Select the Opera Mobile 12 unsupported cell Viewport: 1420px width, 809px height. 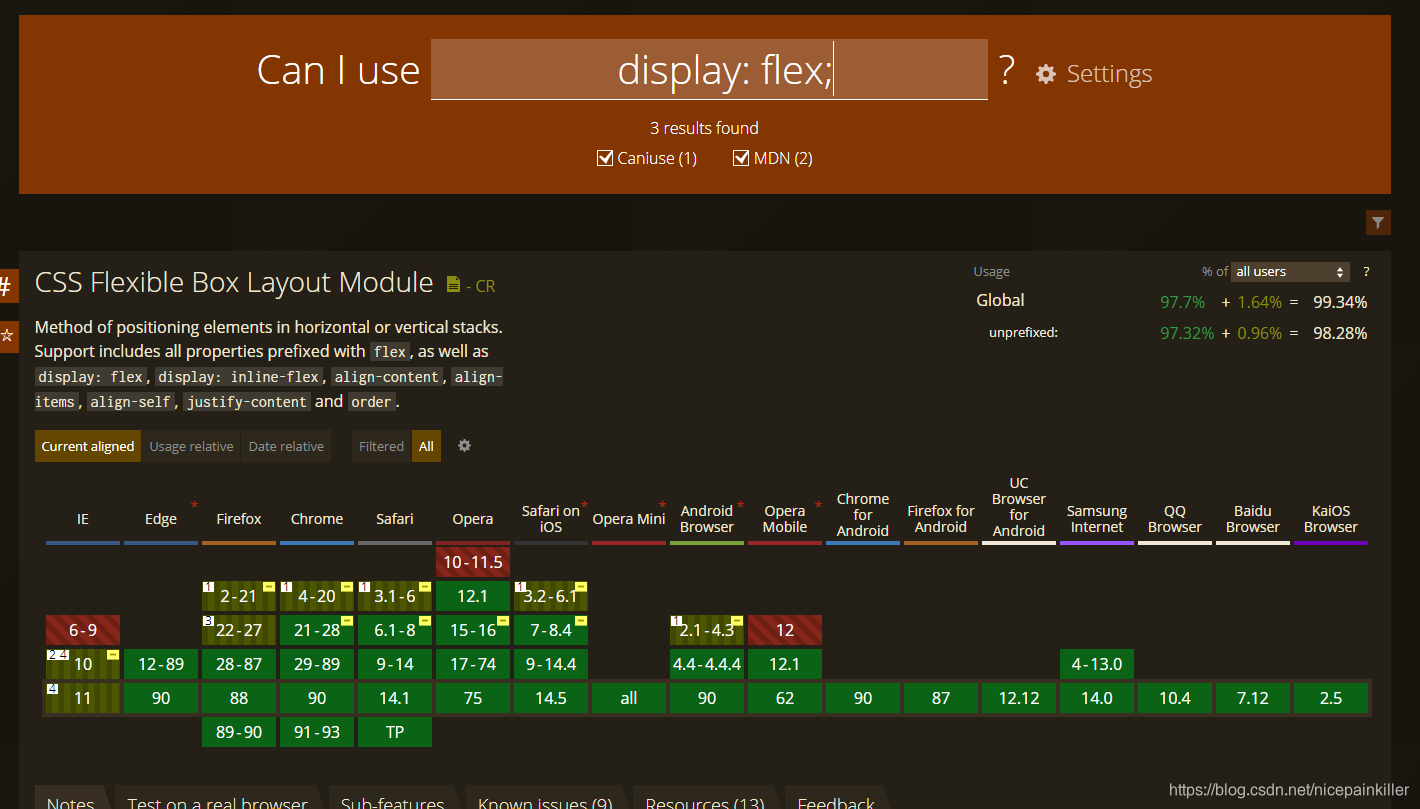(785, 630)
